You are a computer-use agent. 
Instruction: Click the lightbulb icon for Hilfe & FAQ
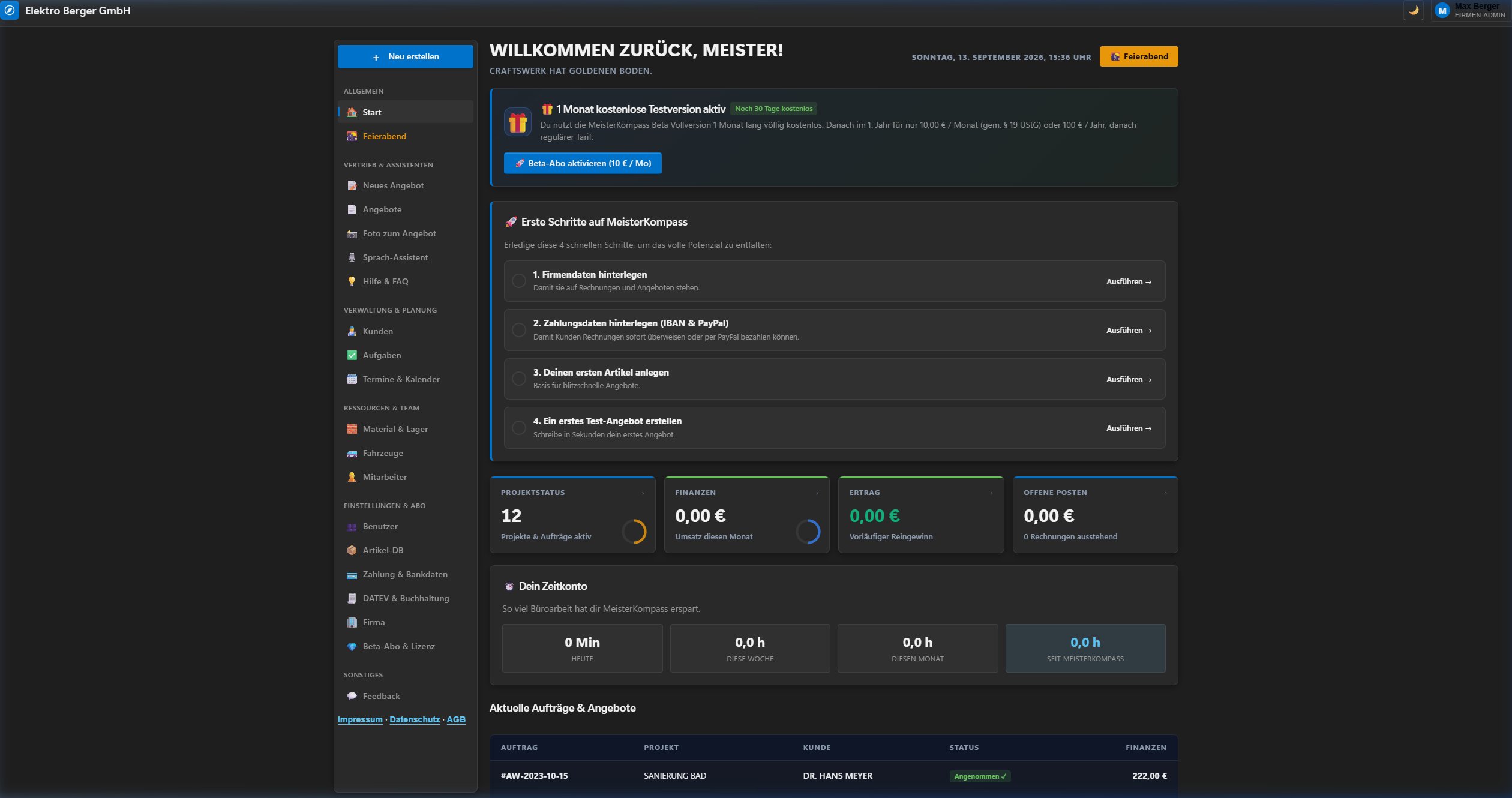click(x=352, y=281)
